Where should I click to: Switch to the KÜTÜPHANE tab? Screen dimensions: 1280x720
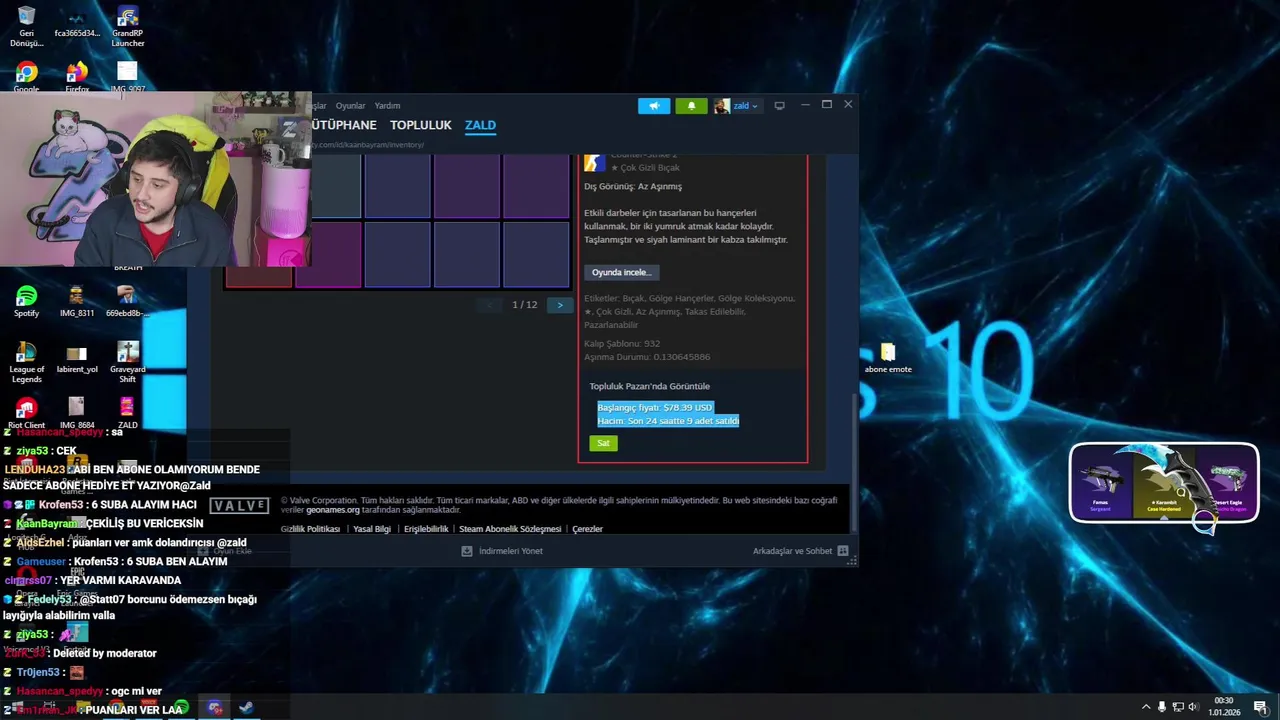(344, 125)
